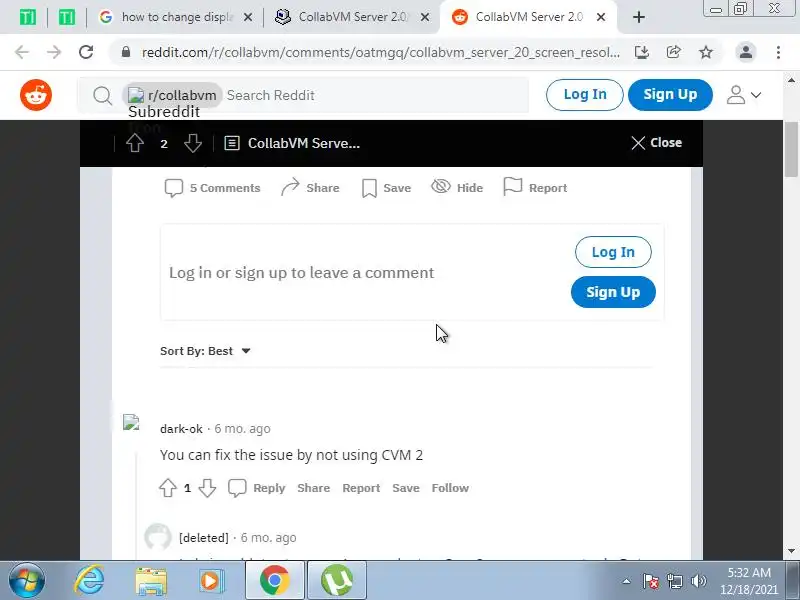This screenshot has height=600, width=800.
Task: Show hidden system tray icons
Action: (627, 581)
